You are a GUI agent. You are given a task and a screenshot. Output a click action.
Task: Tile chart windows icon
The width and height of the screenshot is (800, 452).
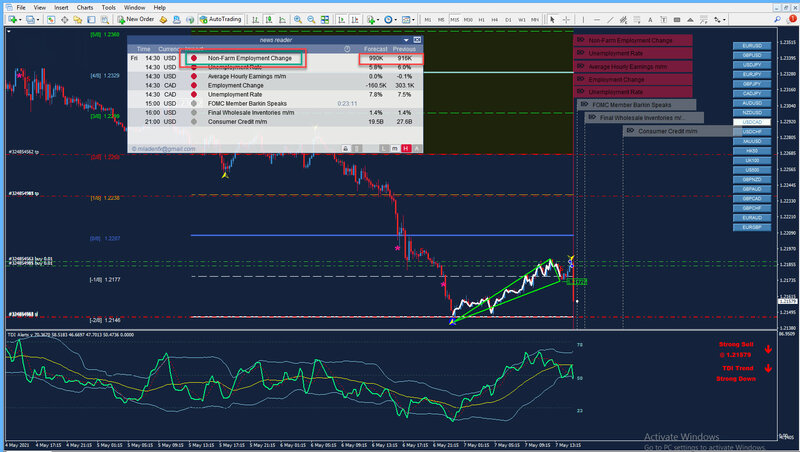[x=324, y=19]
